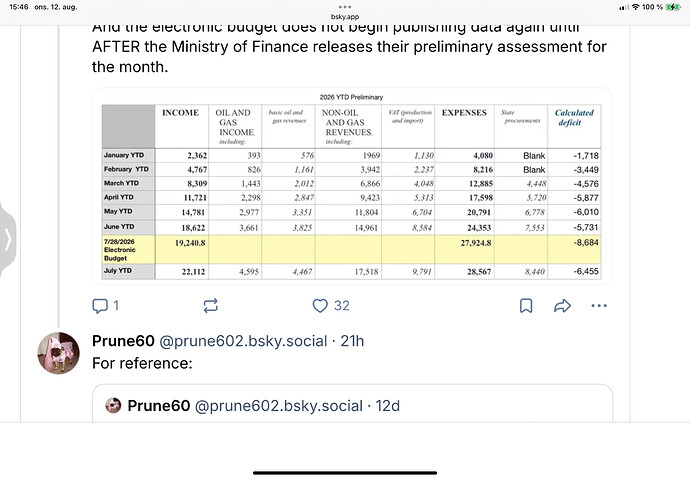Image resolution: width=690 pixels, height=479 pixels.
Task: Select the 'April YTD' row label
Action: [118, 197]
